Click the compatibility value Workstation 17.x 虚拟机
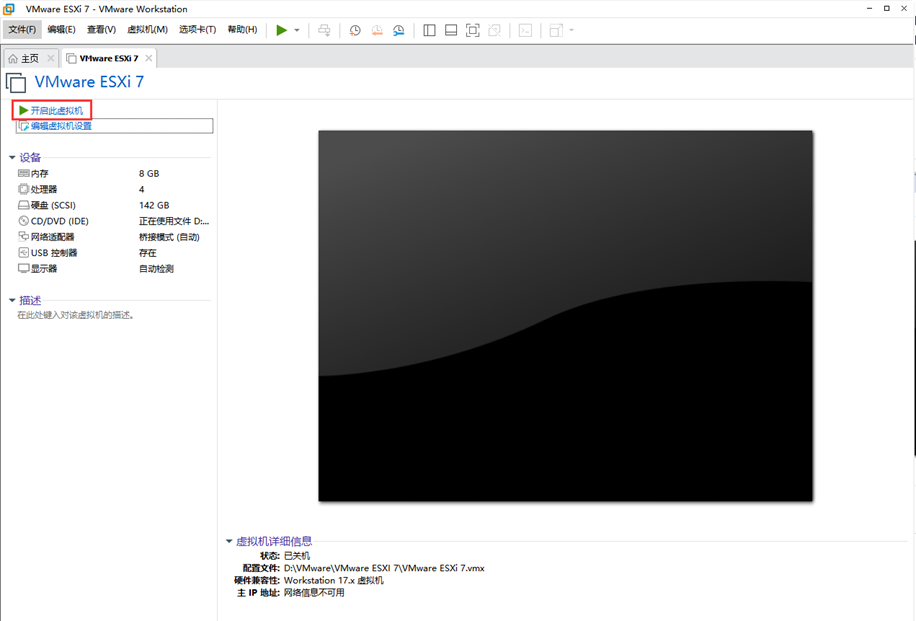 (x=334, y=580)
